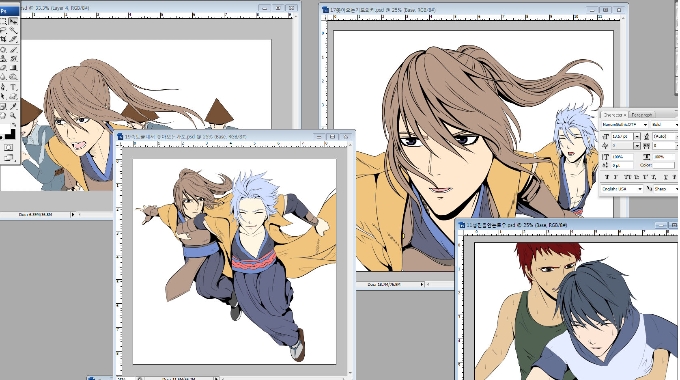
Task: Open status bar arrow of the 33.3% document window
Action: pos(73,214)
